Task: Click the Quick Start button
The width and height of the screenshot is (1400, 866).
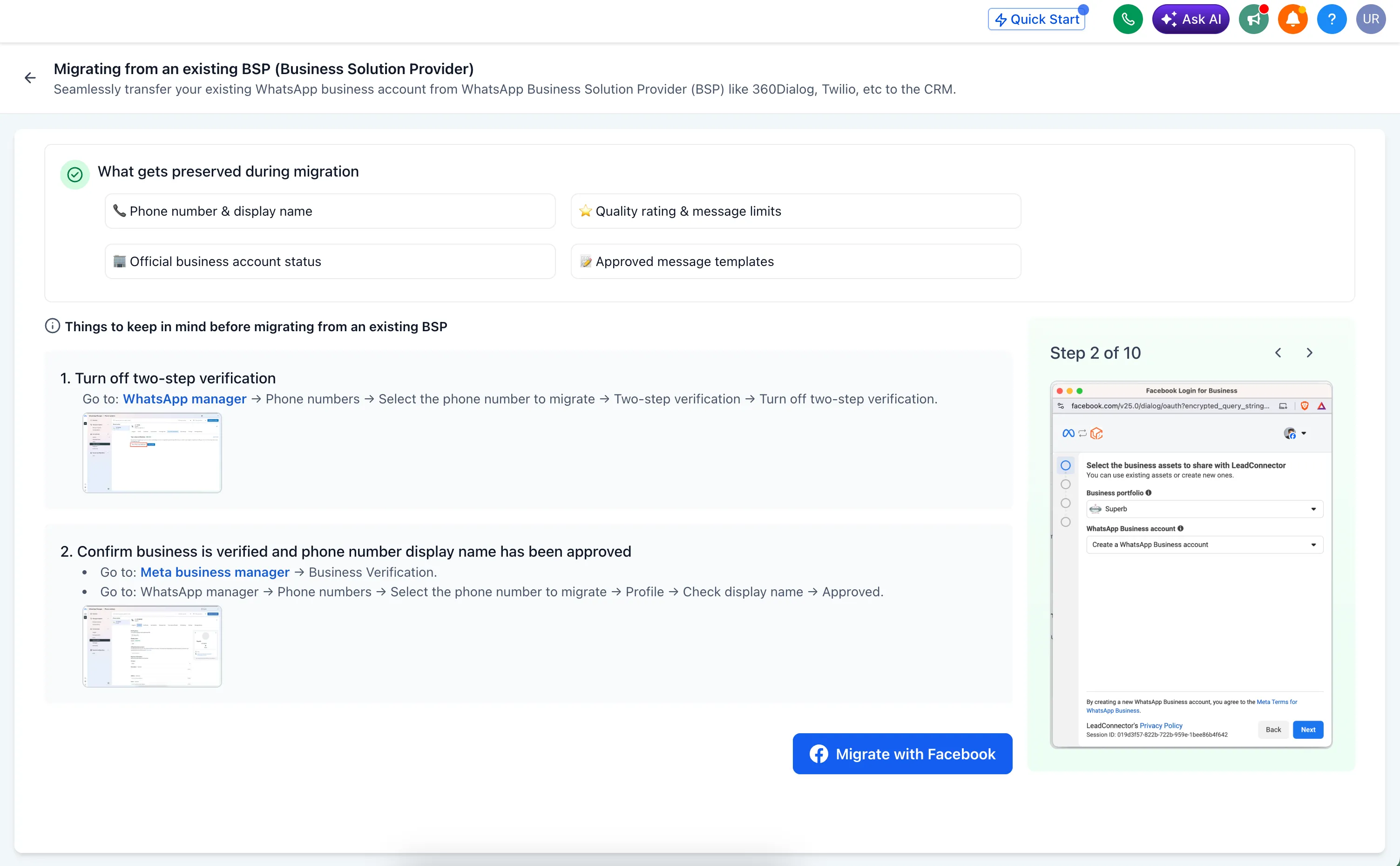Action: pos(1036,20)
